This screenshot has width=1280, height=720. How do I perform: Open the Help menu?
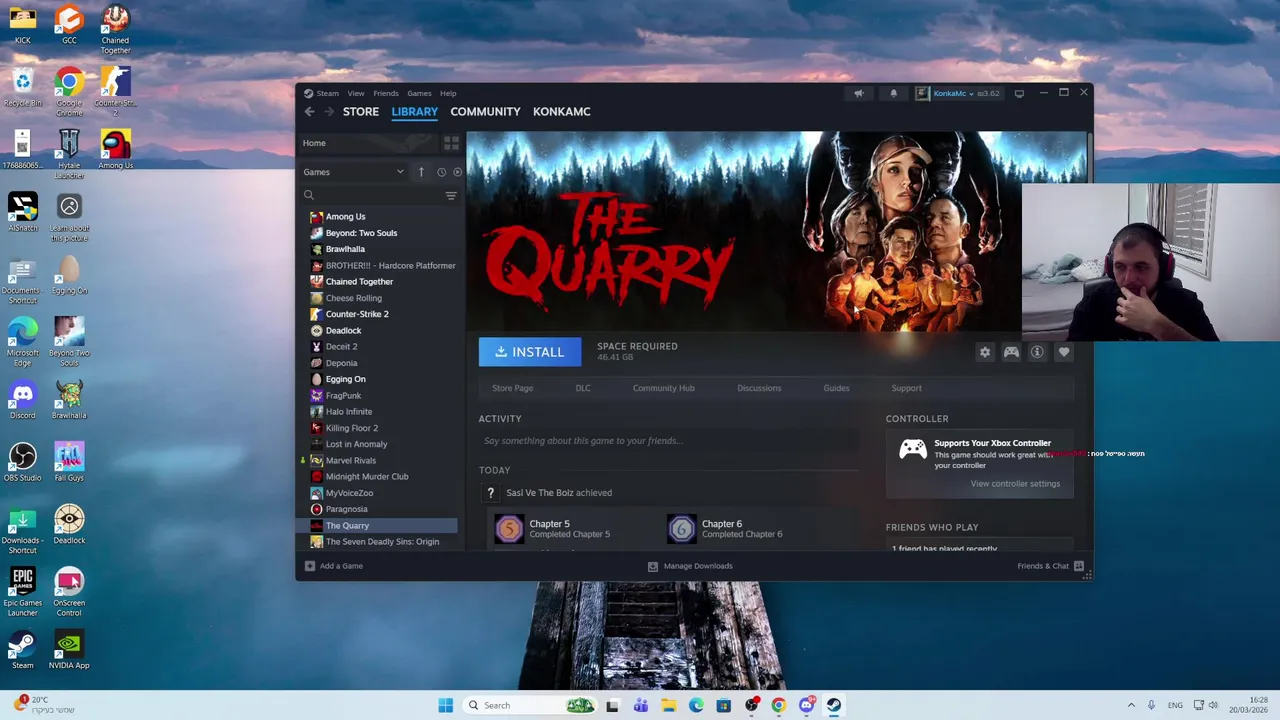448,93
